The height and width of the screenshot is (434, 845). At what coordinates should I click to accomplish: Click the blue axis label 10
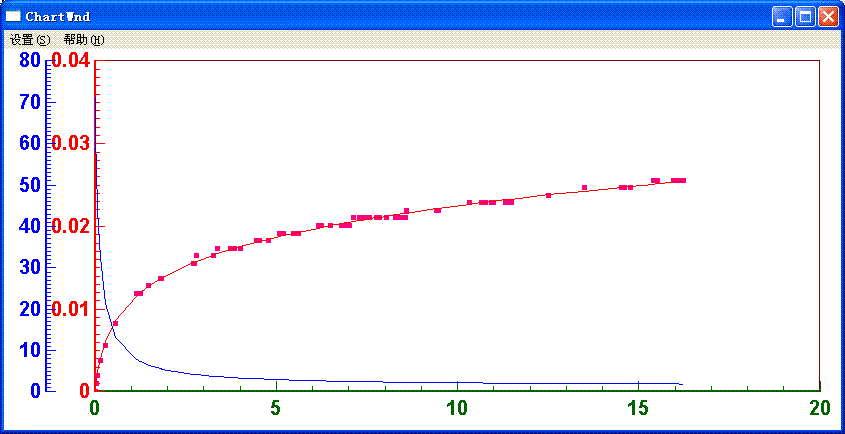30,350
